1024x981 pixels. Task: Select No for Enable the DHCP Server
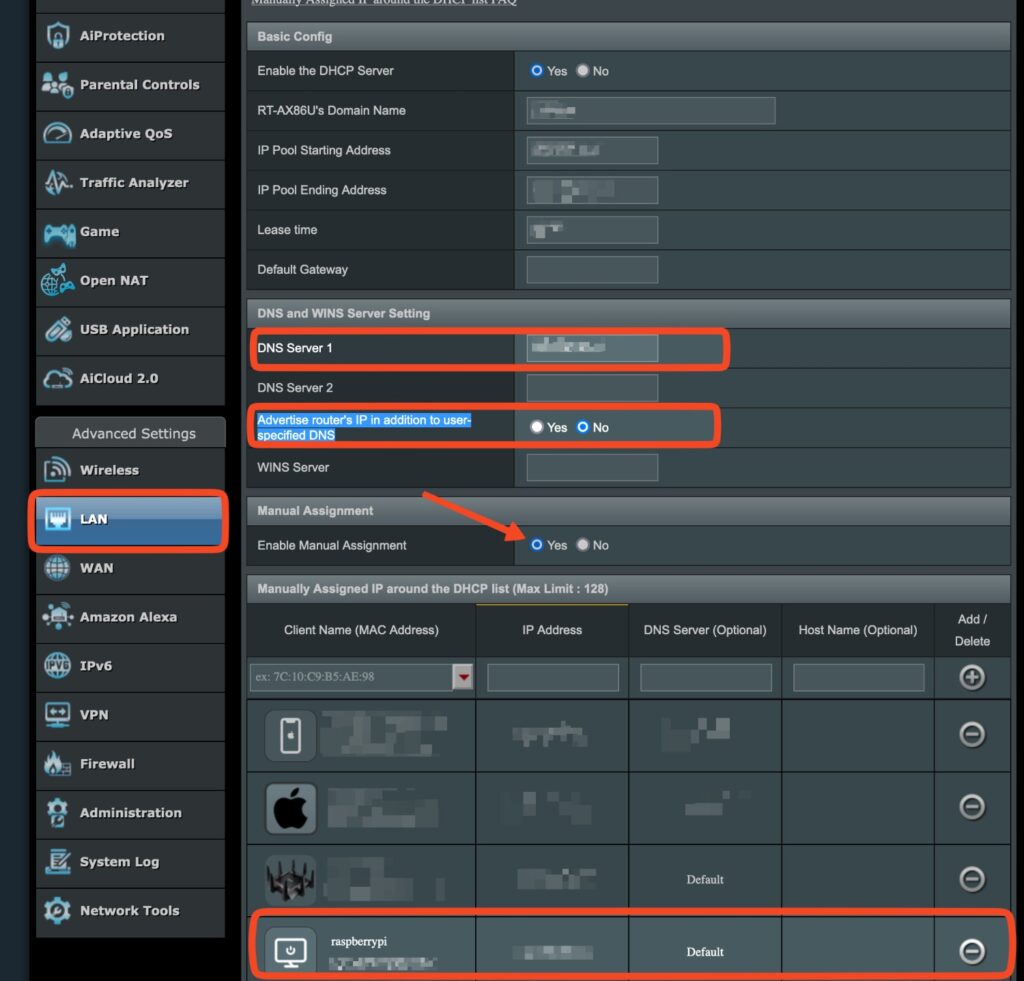(583, 71)
